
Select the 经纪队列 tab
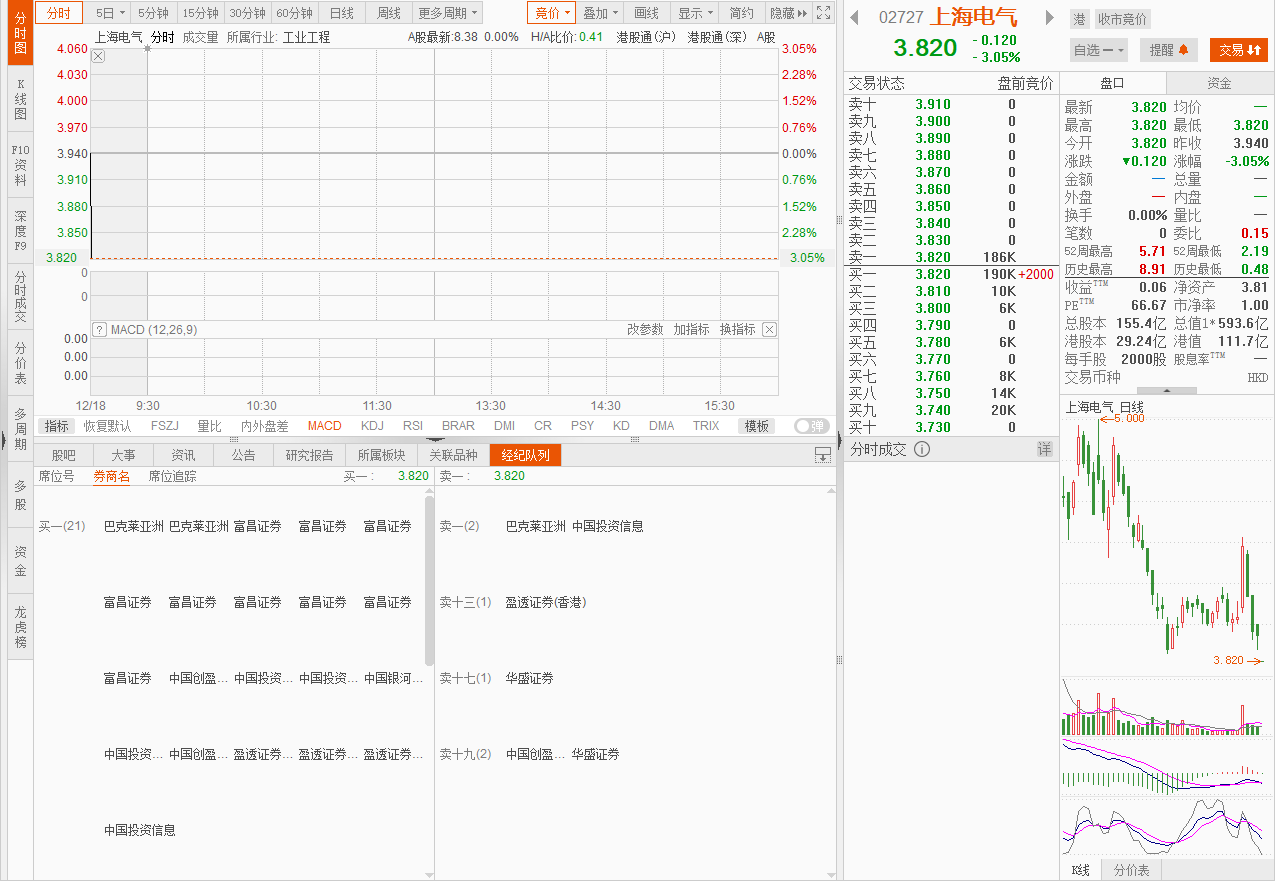click(525, 455)
